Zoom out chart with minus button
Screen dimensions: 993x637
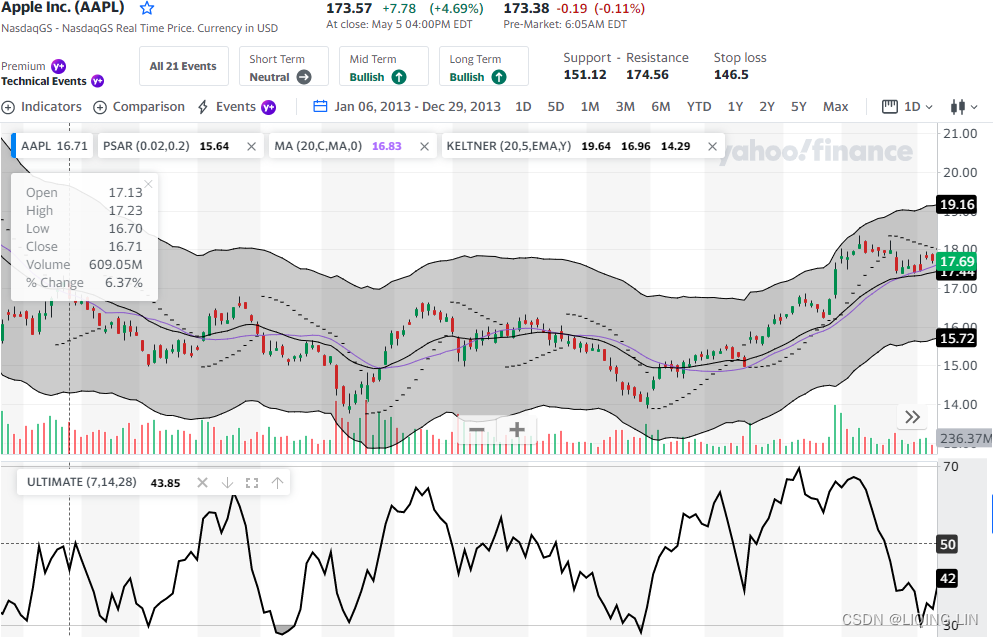477,430
